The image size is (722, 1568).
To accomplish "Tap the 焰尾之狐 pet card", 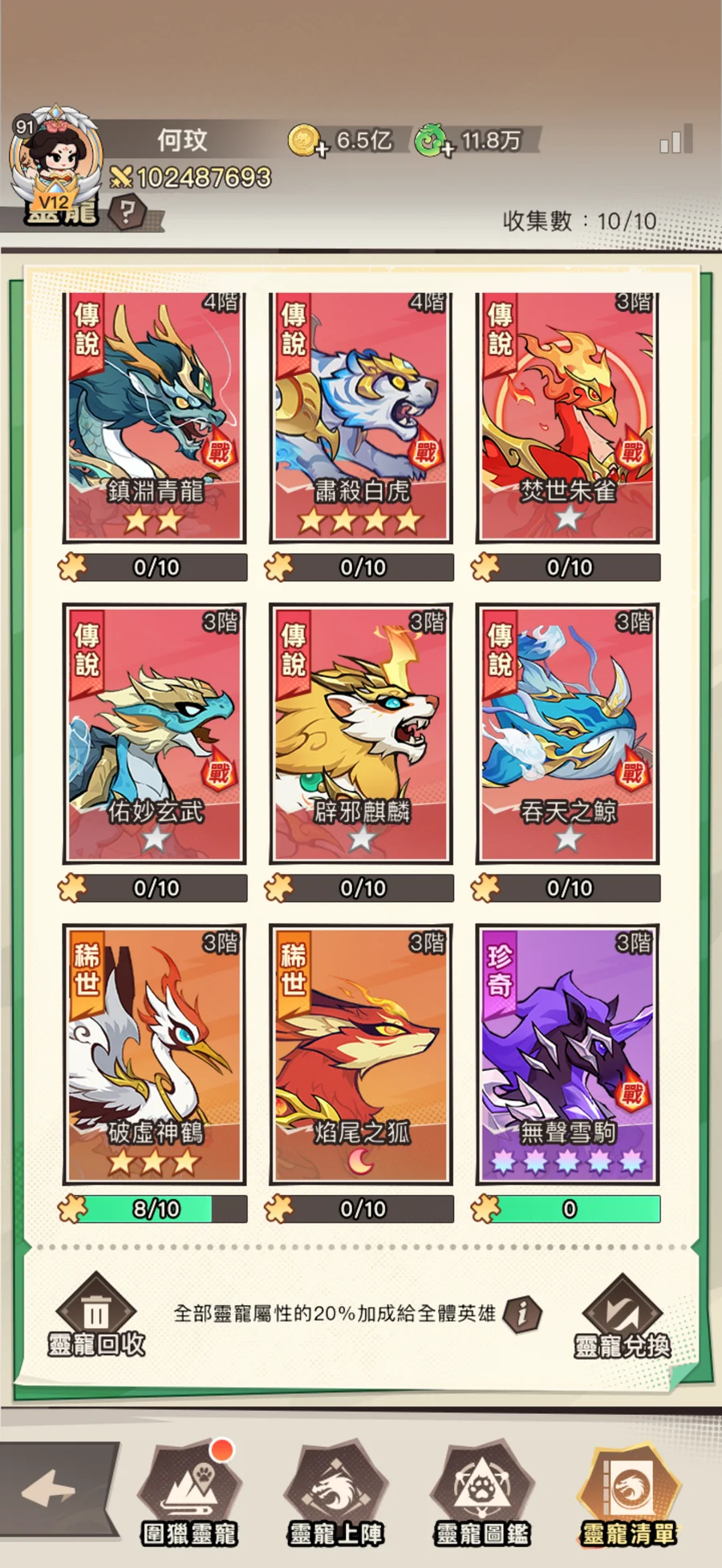I will click(x=361, y=1054).
